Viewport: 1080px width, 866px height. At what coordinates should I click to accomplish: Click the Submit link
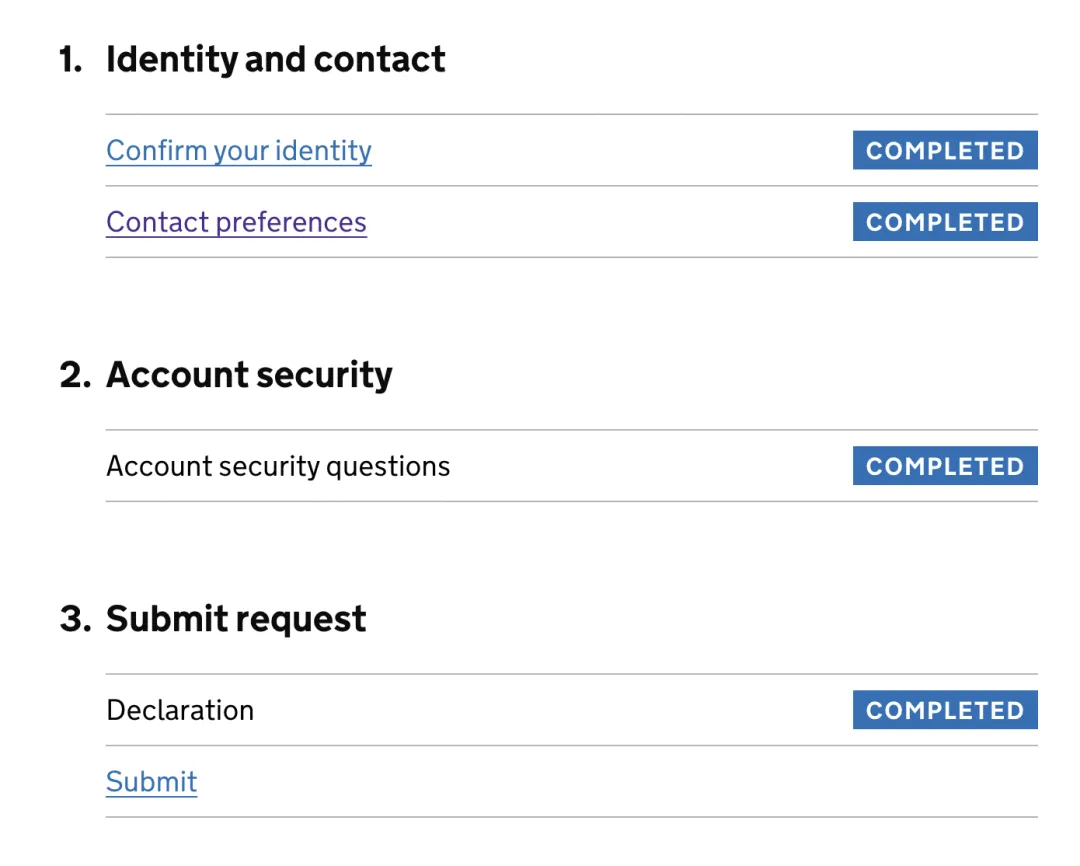pos(151,782)
